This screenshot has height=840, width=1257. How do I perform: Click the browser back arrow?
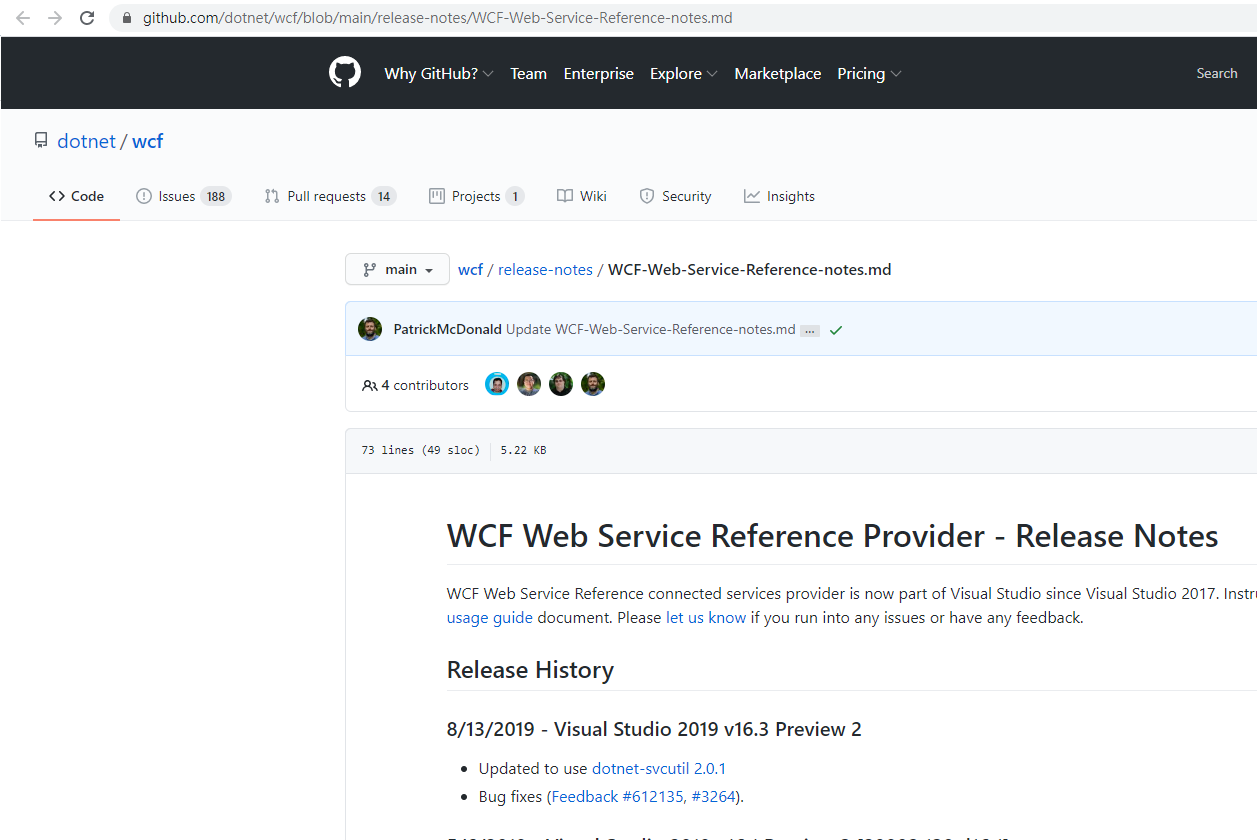[x=23, y=18]
